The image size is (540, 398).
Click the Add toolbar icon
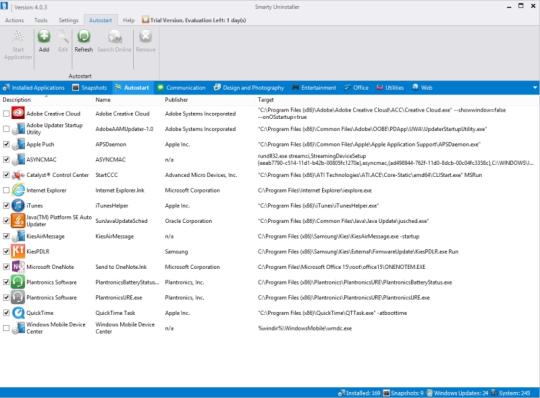(44, 36)
